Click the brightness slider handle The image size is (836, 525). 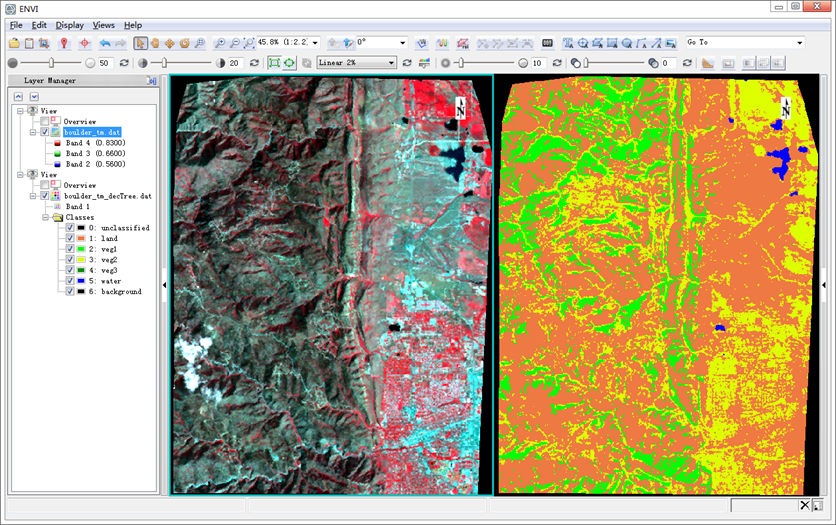coord(51,63)
